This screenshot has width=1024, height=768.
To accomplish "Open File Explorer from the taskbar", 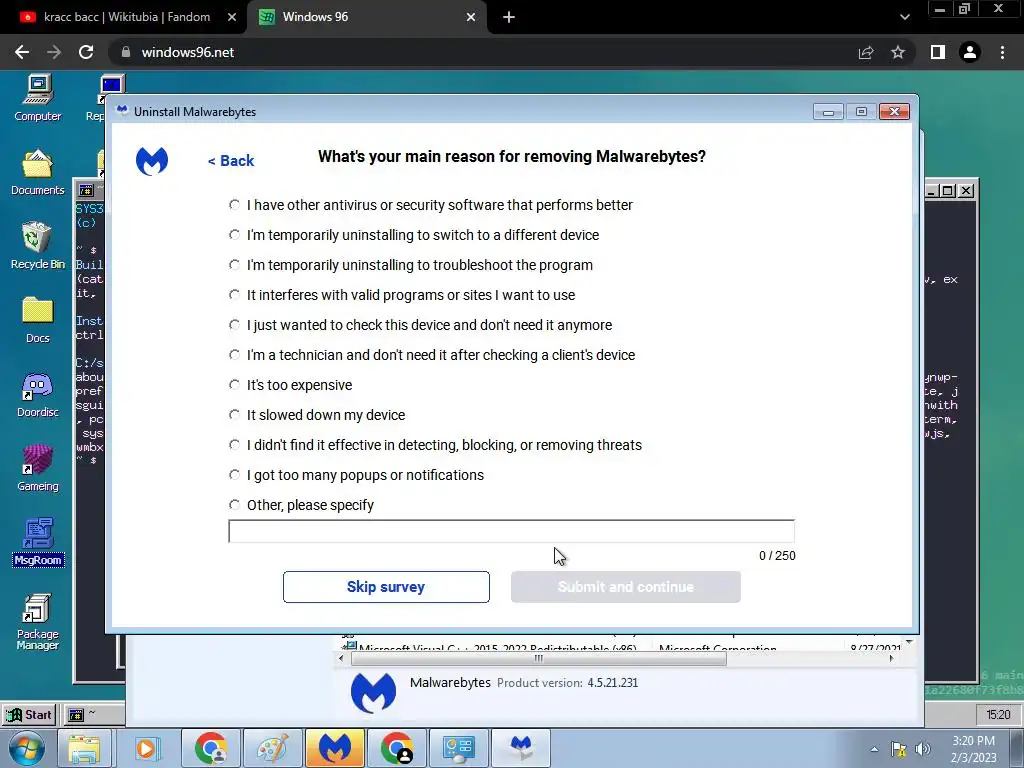I will click(84, 748).
